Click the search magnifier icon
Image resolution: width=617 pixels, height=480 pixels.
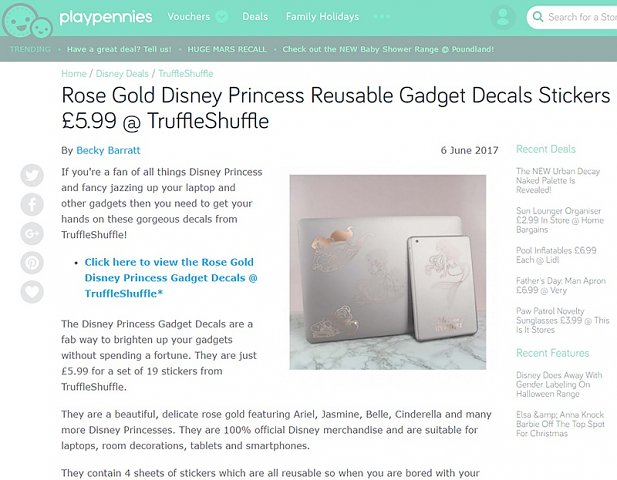(x=538, y=17)
